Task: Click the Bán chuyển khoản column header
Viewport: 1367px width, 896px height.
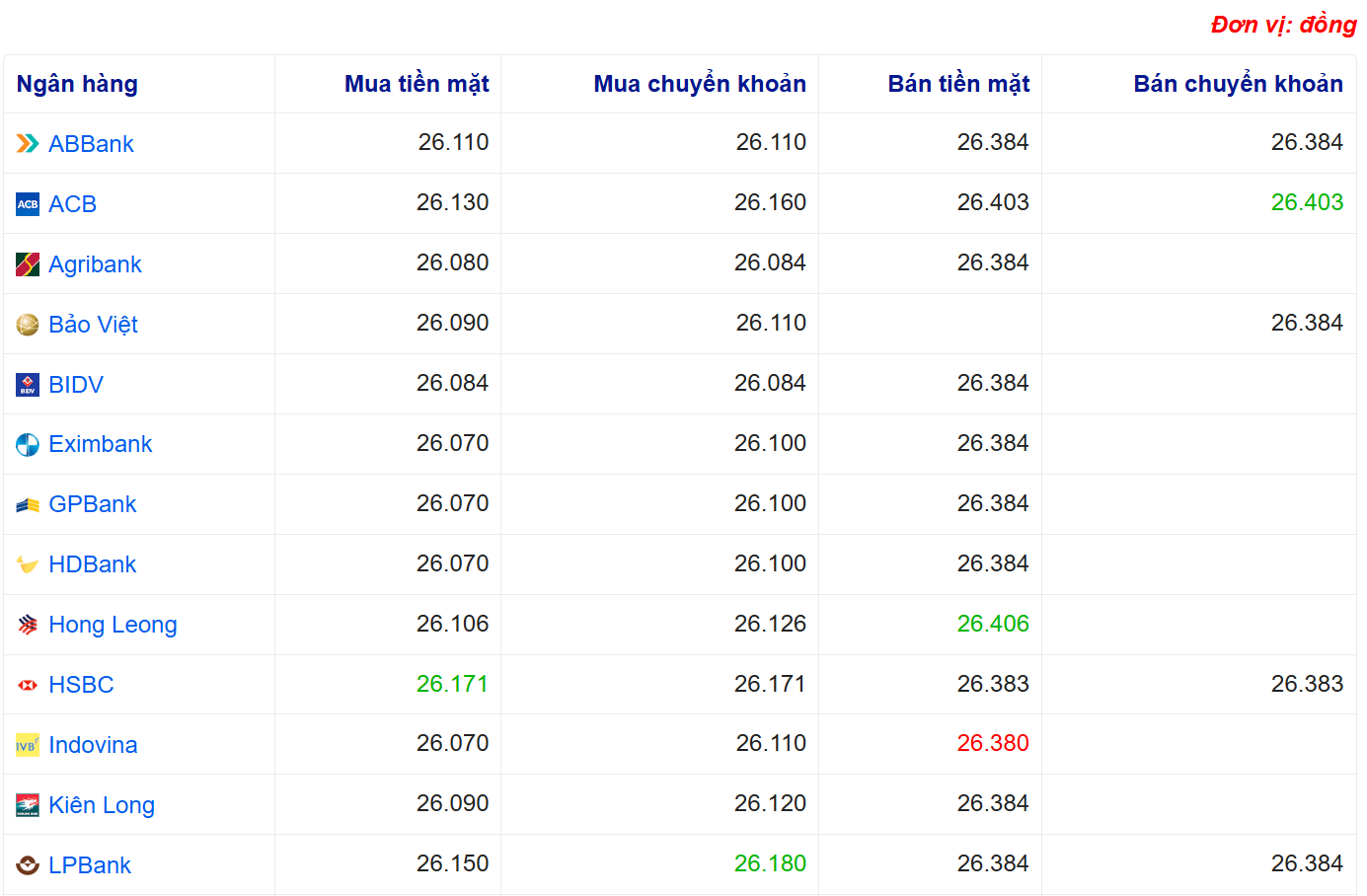Action: click(x=1238, y=84)
